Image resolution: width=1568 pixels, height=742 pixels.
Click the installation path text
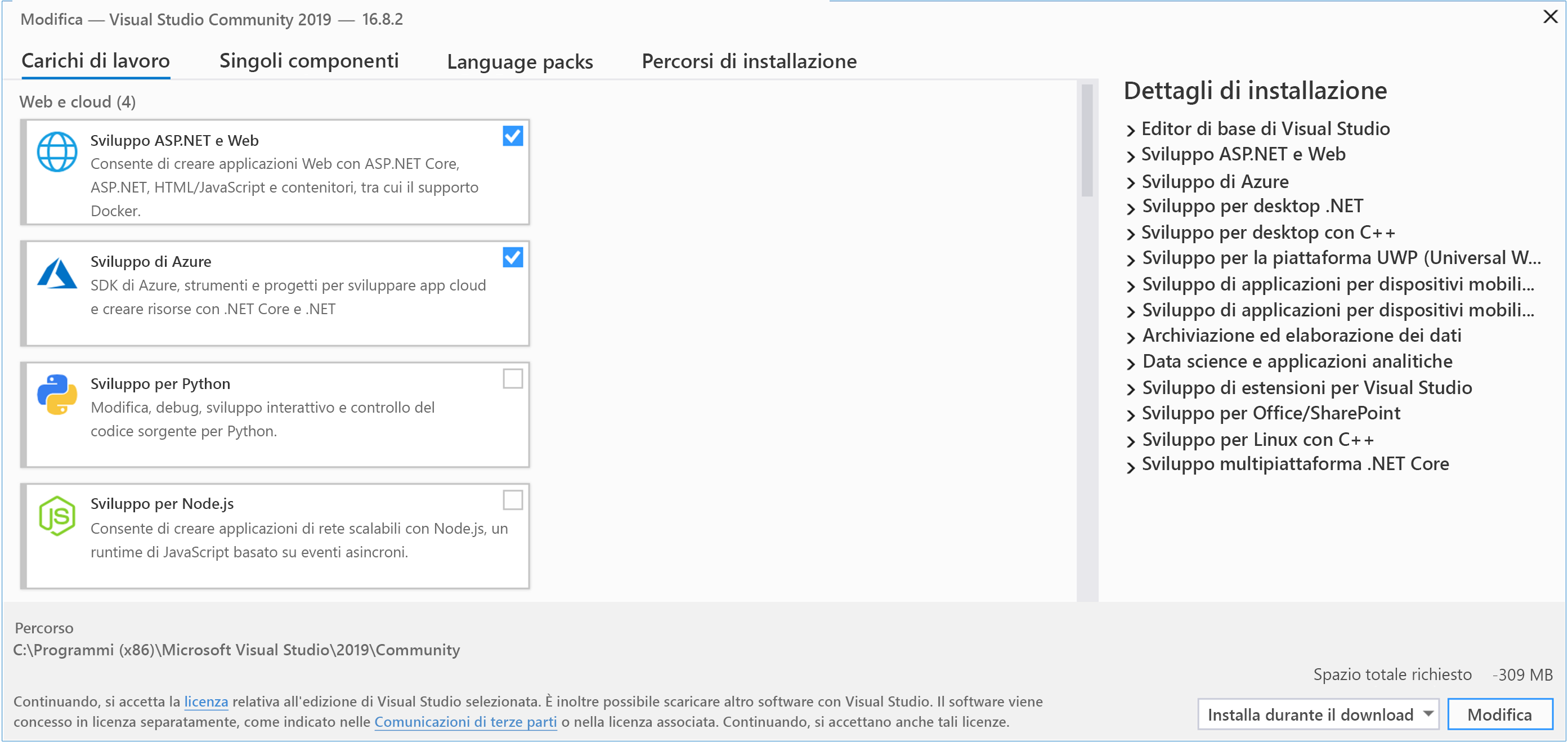pyautogui.click(x=236, y=650)
